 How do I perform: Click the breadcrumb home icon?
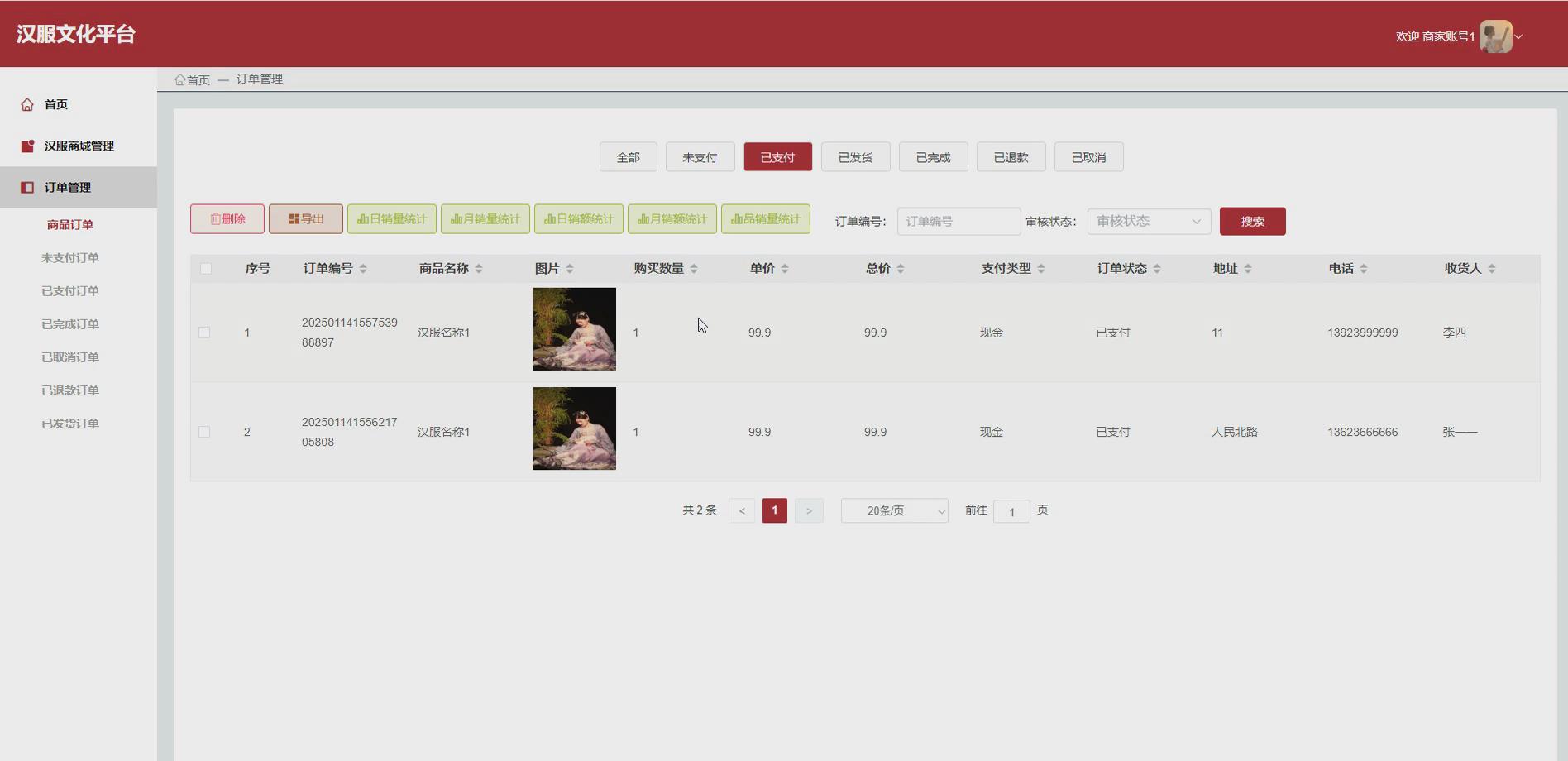coord(179,79)
